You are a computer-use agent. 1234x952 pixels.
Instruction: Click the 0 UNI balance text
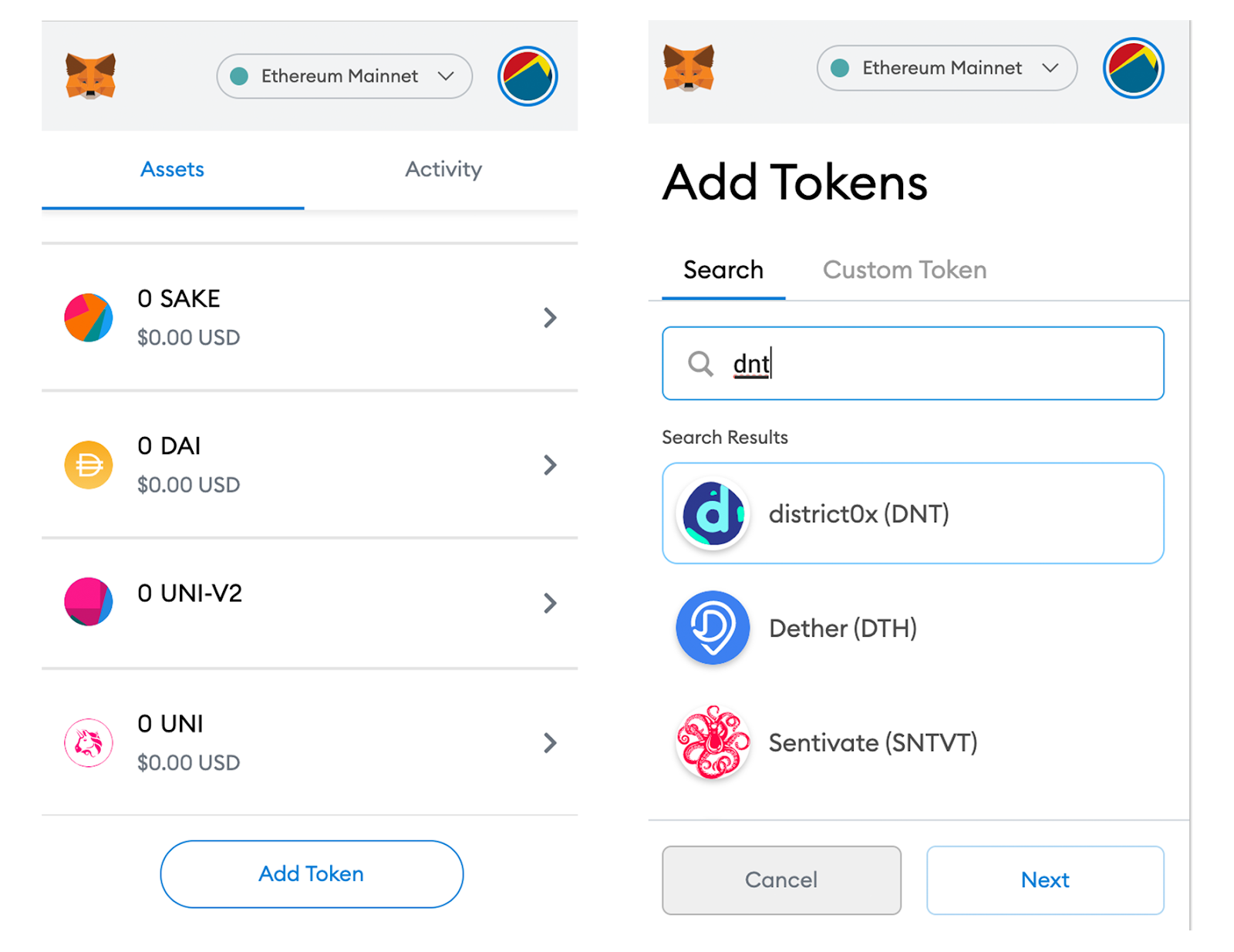pyautogui.click(x=170, y=723)
